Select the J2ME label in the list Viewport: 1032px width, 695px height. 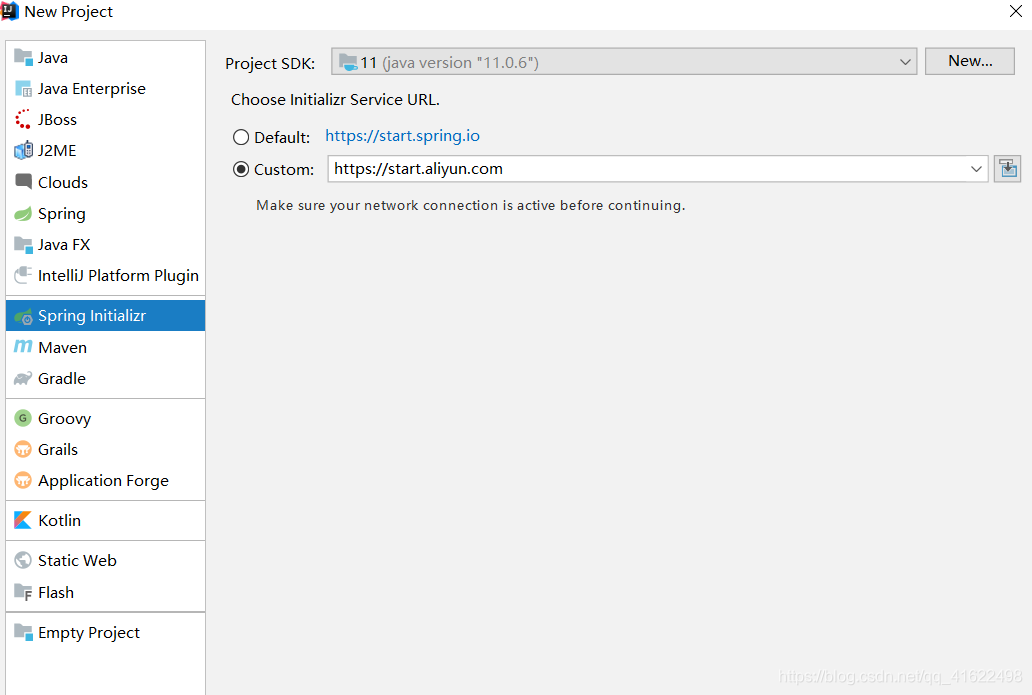(x=57, y=151)
